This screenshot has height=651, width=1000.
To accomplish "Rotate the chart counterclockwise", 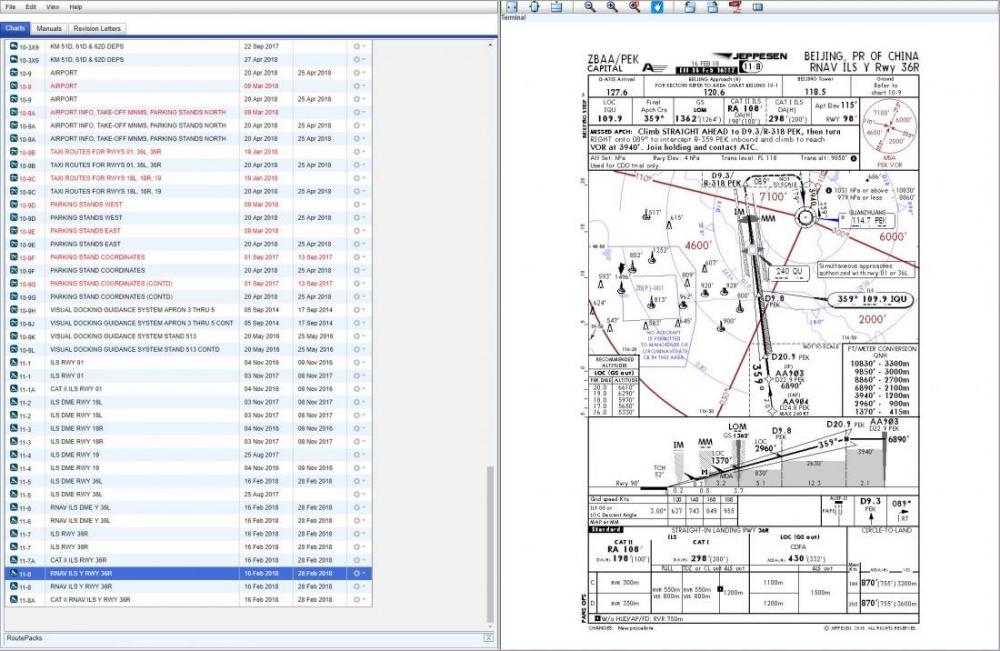I will click(690, 7).
